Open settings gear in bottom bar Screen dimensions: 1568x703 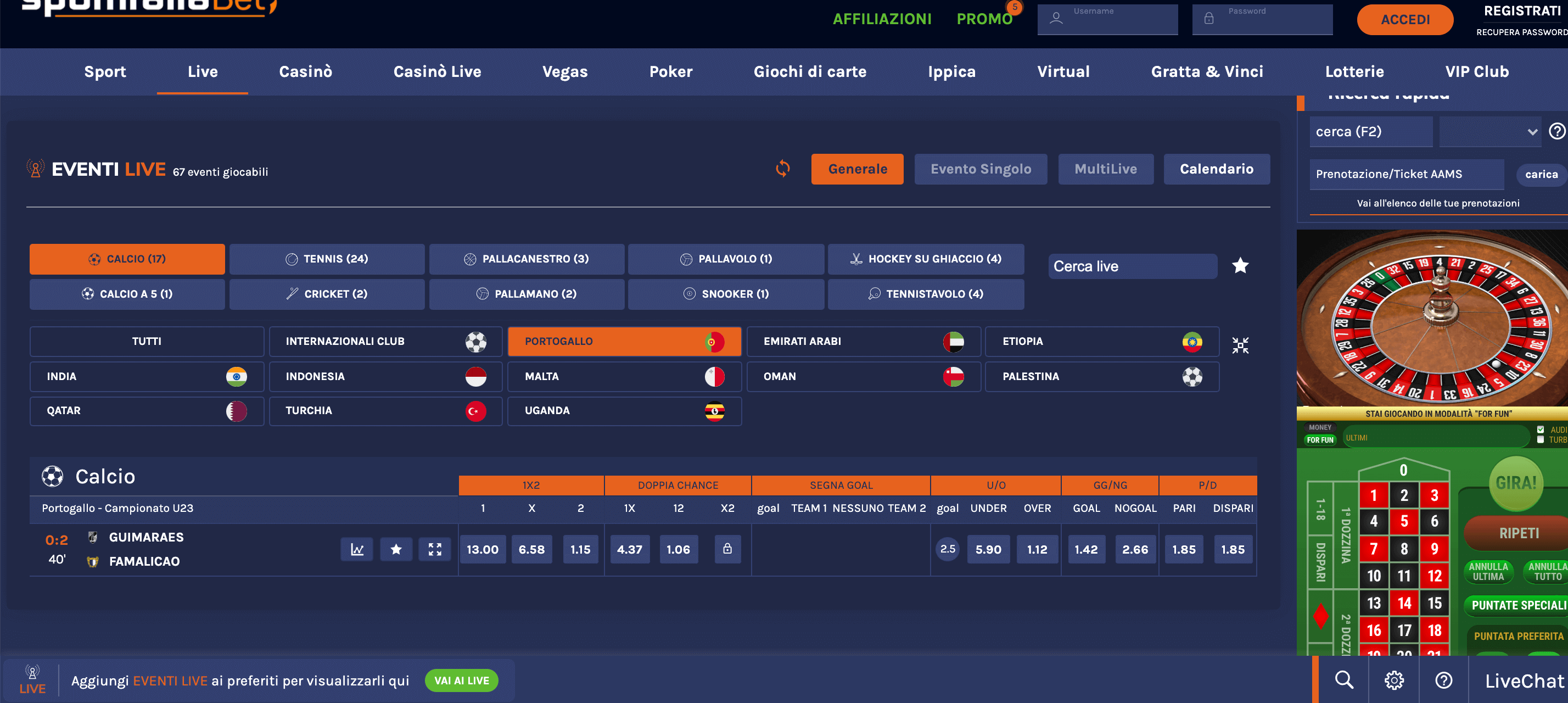click(1394, 680)
